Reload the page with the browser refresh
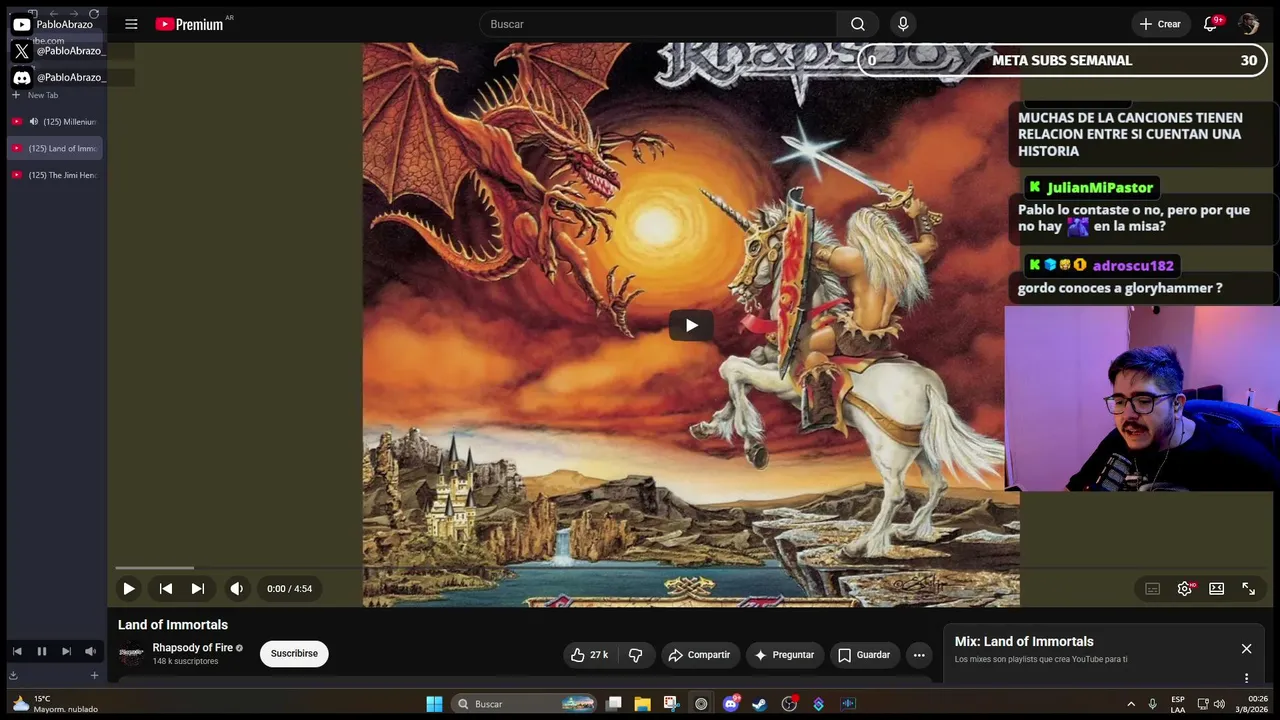 tap(94, 14)
